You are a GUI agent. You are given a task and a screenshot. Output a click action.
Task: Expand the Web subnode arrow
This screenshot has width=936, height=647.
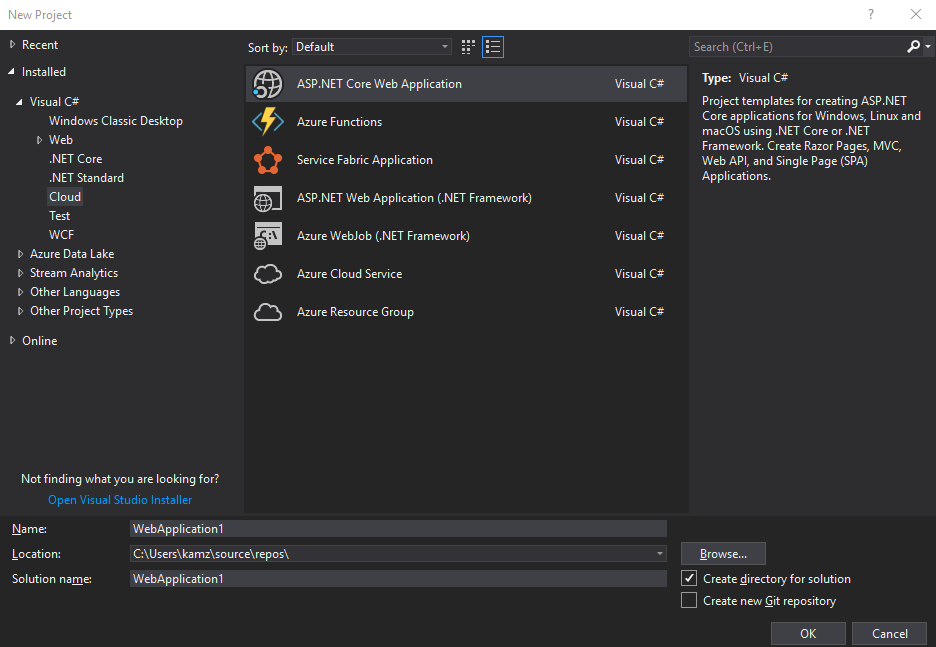[39, 140]
